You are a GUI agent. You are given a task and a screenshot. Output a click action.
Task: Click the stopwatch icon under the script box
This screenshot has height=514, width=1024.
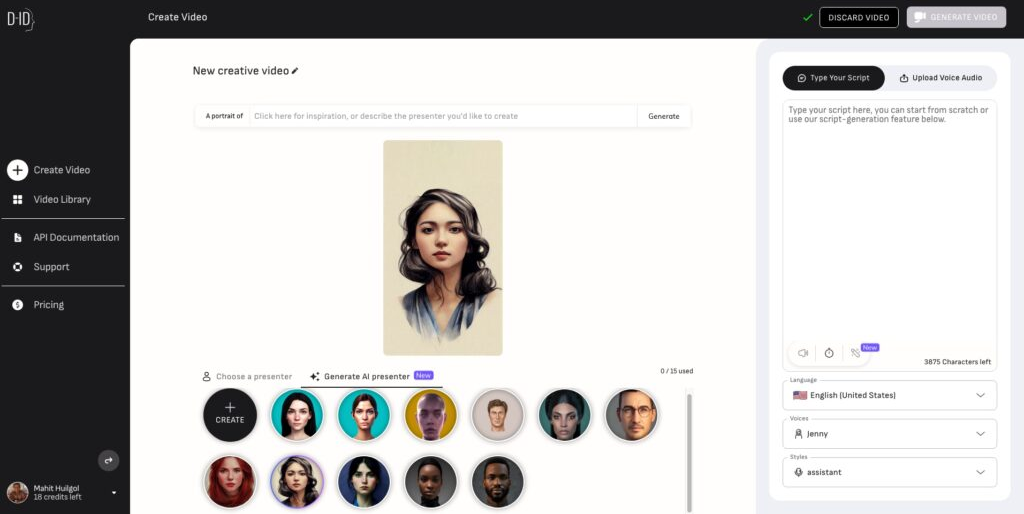point(829,353)
